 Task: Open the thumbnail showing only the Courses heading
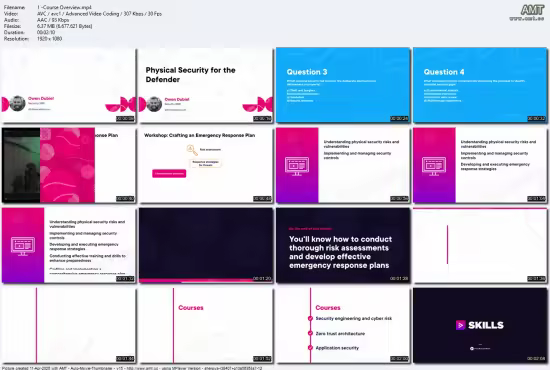pyautogui.click(x=206, y=325)
